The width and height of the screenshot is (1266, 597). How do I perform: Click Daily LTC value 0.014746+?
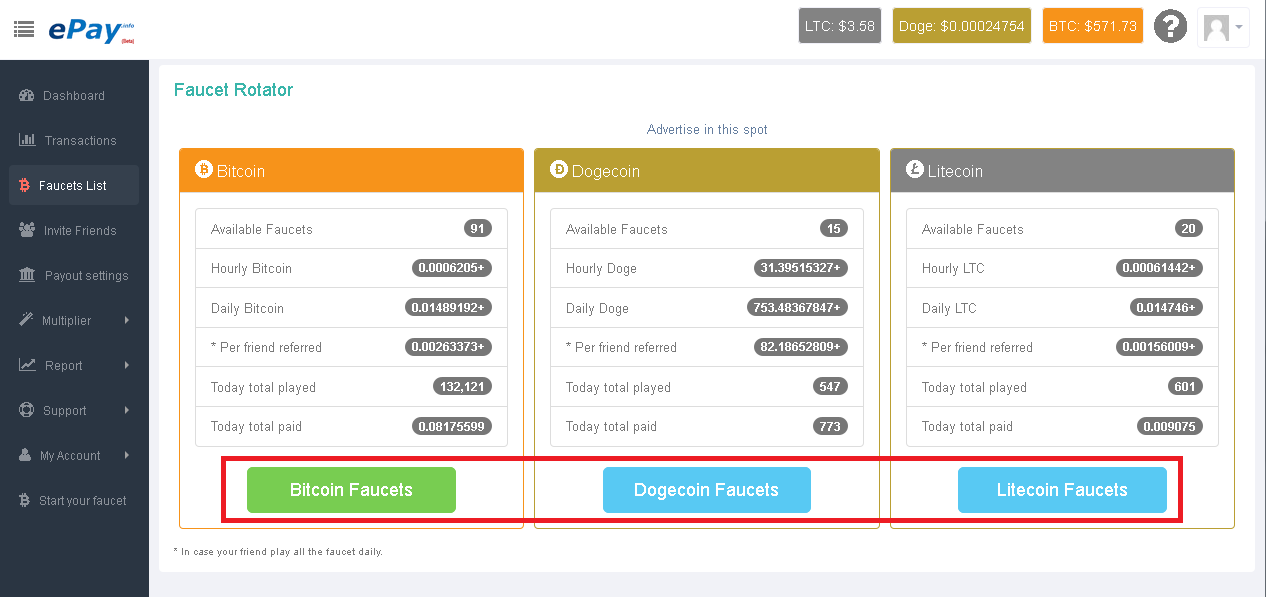1166,307
